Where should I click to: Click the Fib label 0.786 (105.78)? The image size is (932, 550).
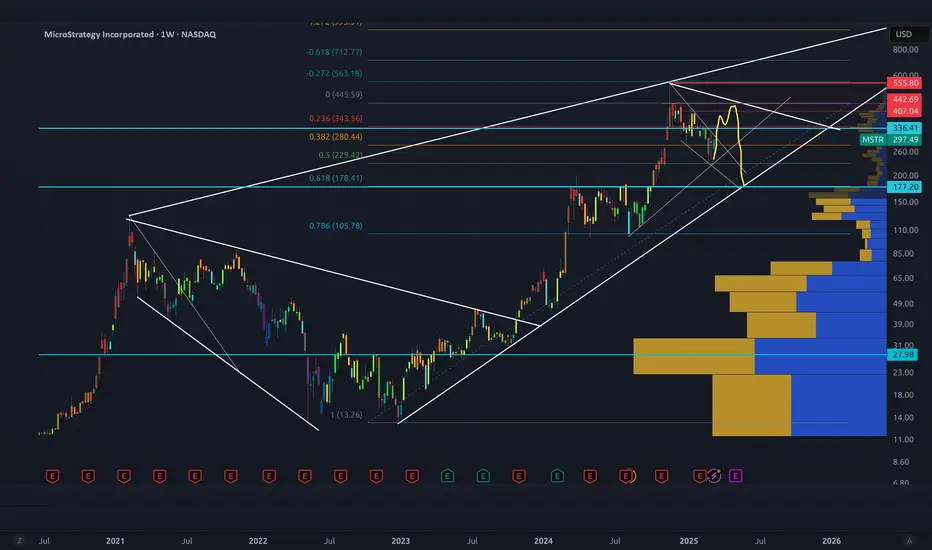tap(335, 226)
